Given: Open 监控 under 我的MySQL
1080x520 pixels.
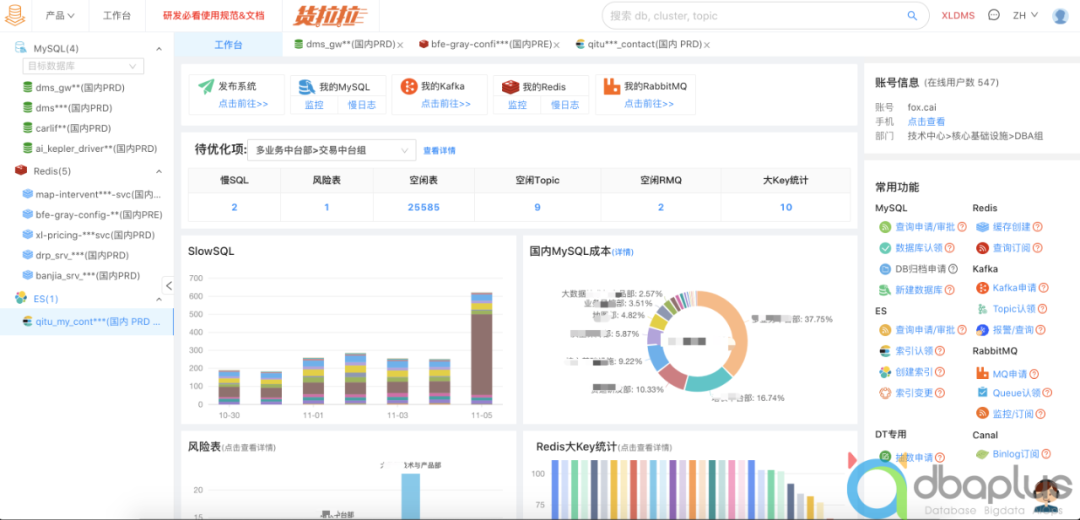Looking at the screenshot, I should coord(314,105).
